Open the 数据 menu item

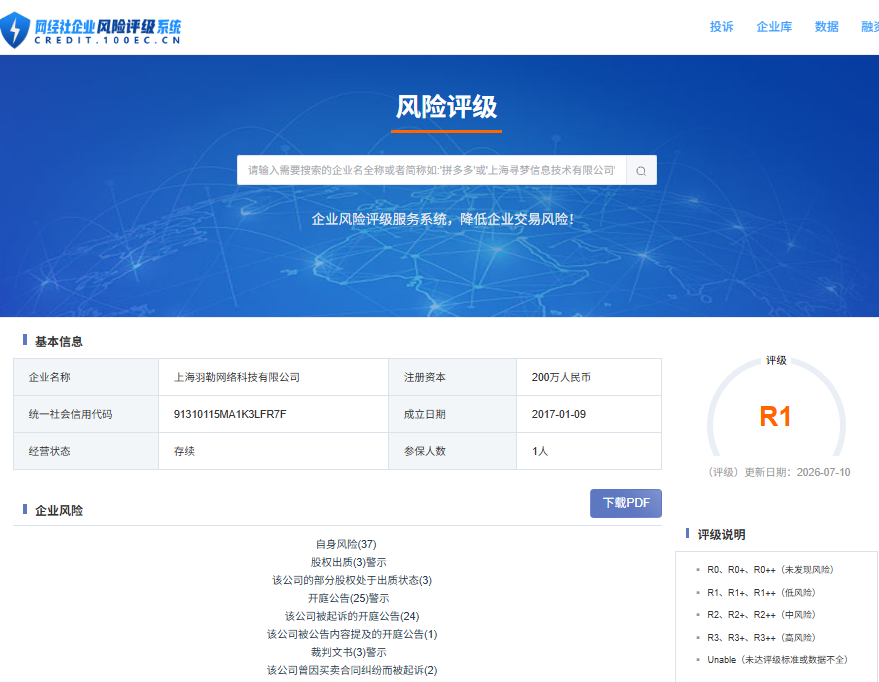click(x=826, y=26)
